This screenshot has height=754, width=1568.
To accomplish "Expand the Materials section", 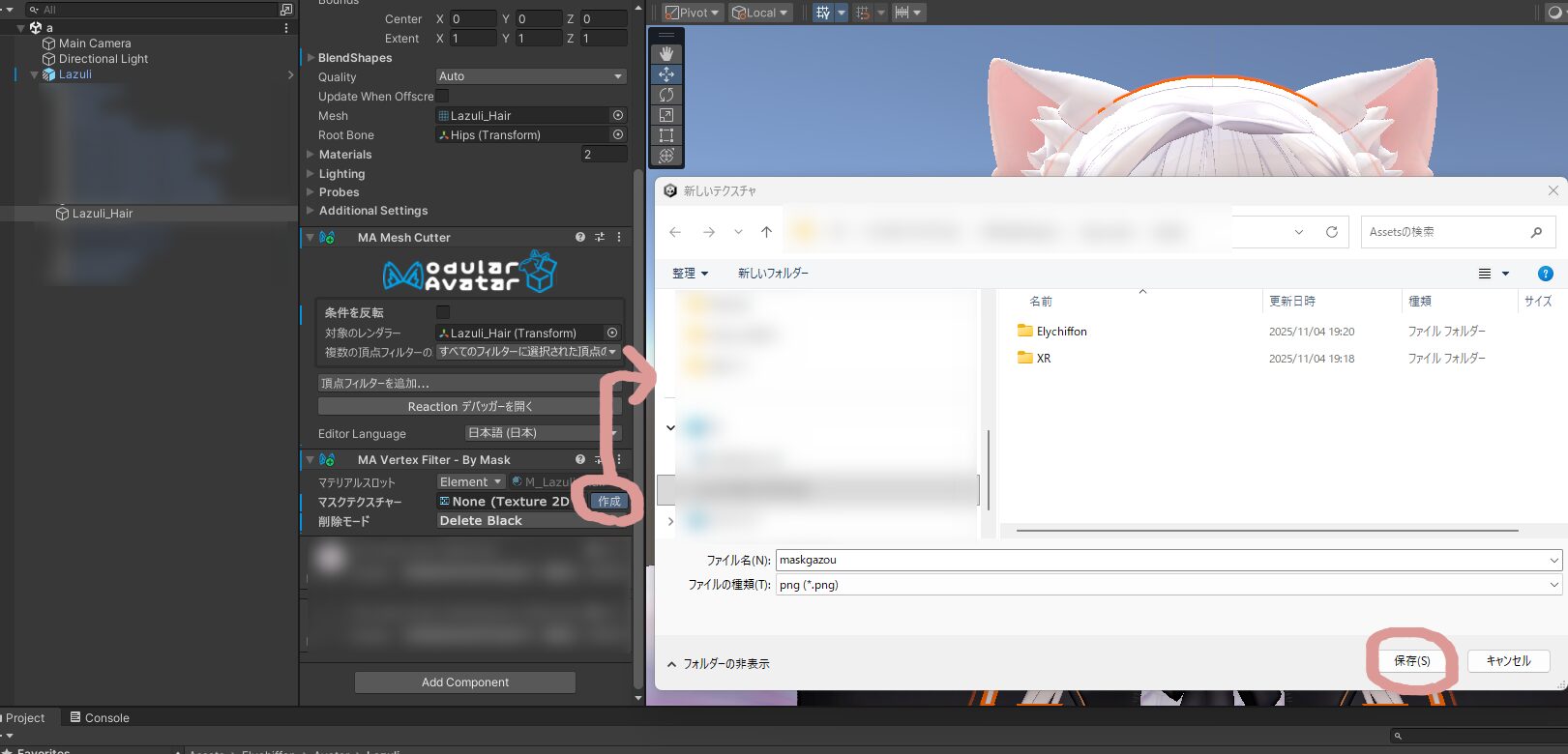I will [311, 155].
